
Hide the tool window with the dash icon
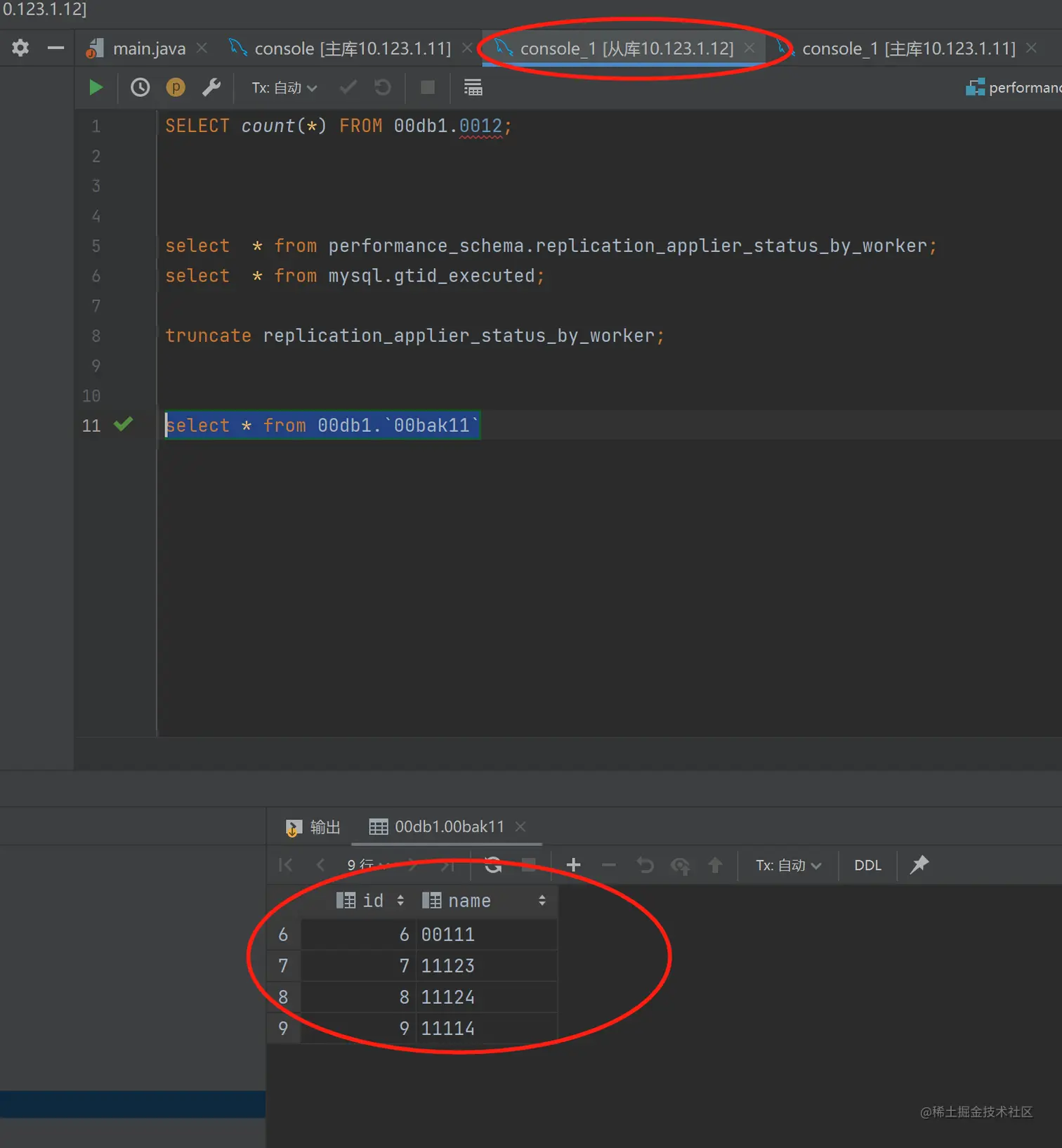coord(55,48)
